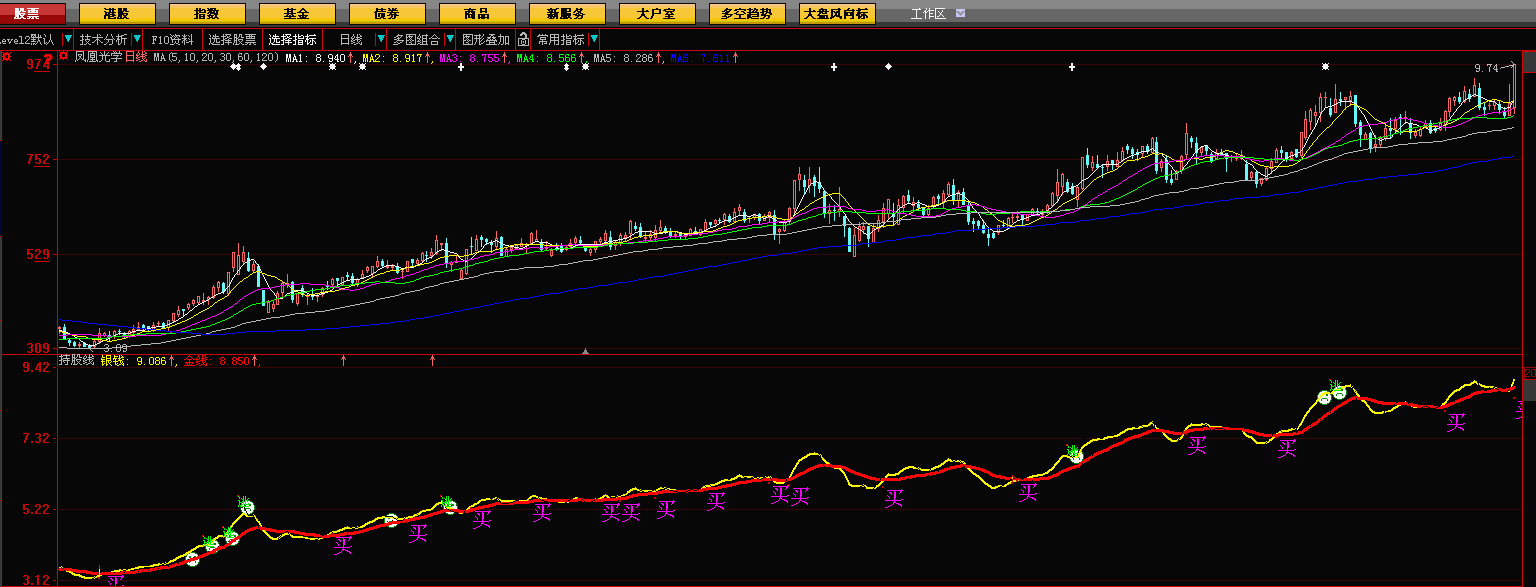Click the white star marker at top right of chart
The image size is (1536, 587).
pyautogui.click(x=1325, y=67)
